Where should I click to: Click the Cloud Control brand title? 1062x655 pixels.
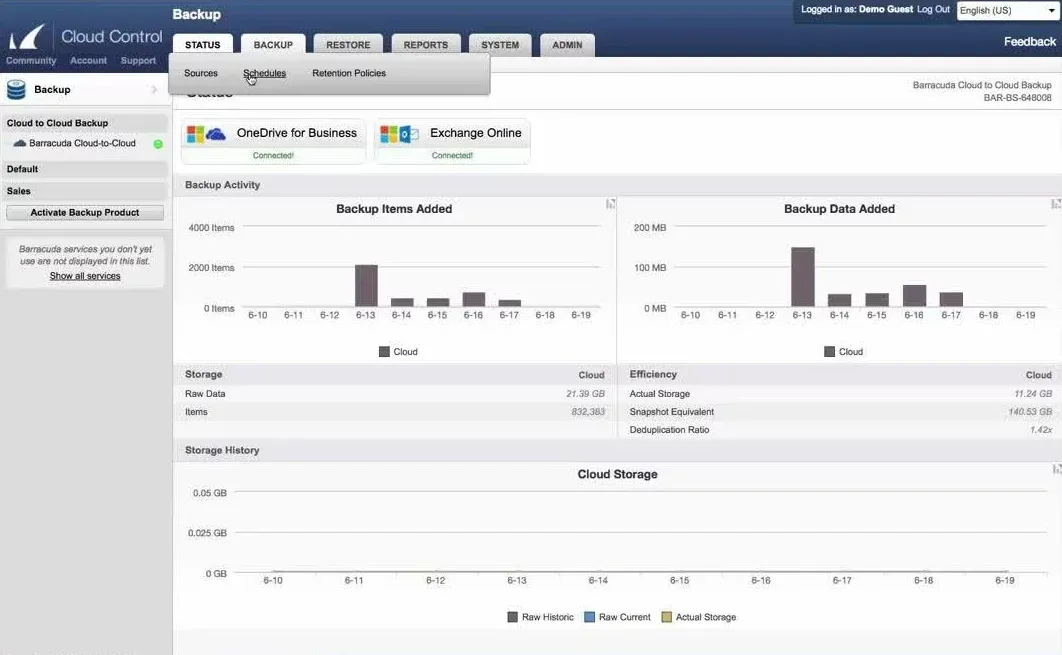[112, 37]
